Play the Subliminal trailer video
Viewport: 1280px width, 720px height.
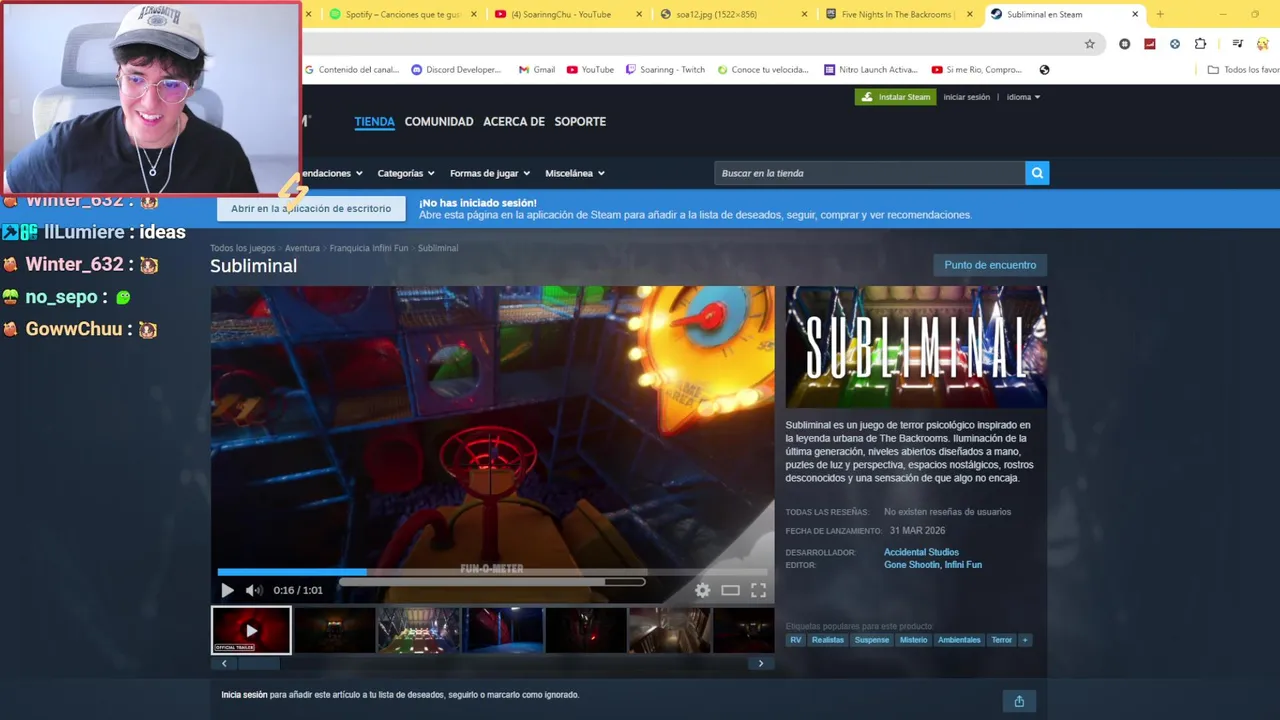pyautogui.click(x=227, y=590)
